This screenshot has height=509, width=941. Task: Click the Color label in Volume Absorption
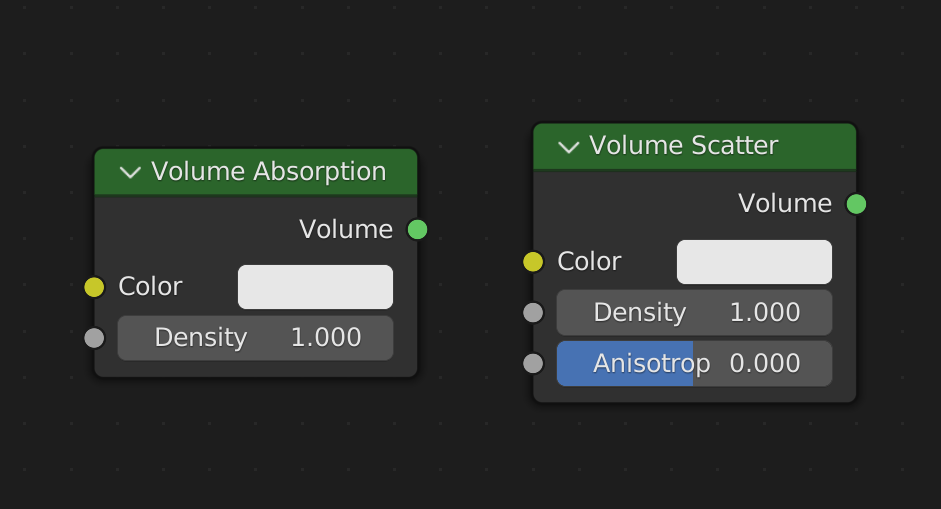[x=150, y=287]
